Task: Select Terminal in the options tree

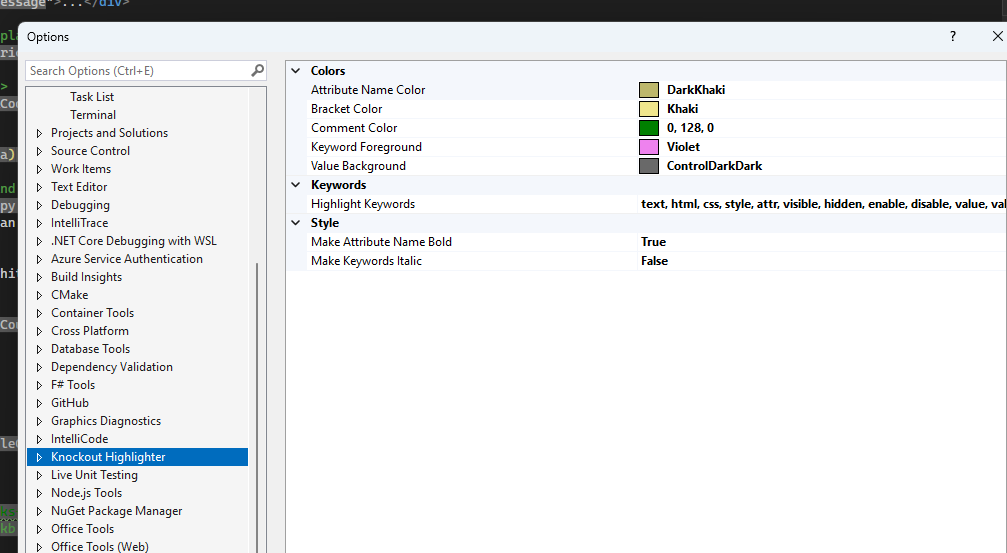Action: (93, 115)
